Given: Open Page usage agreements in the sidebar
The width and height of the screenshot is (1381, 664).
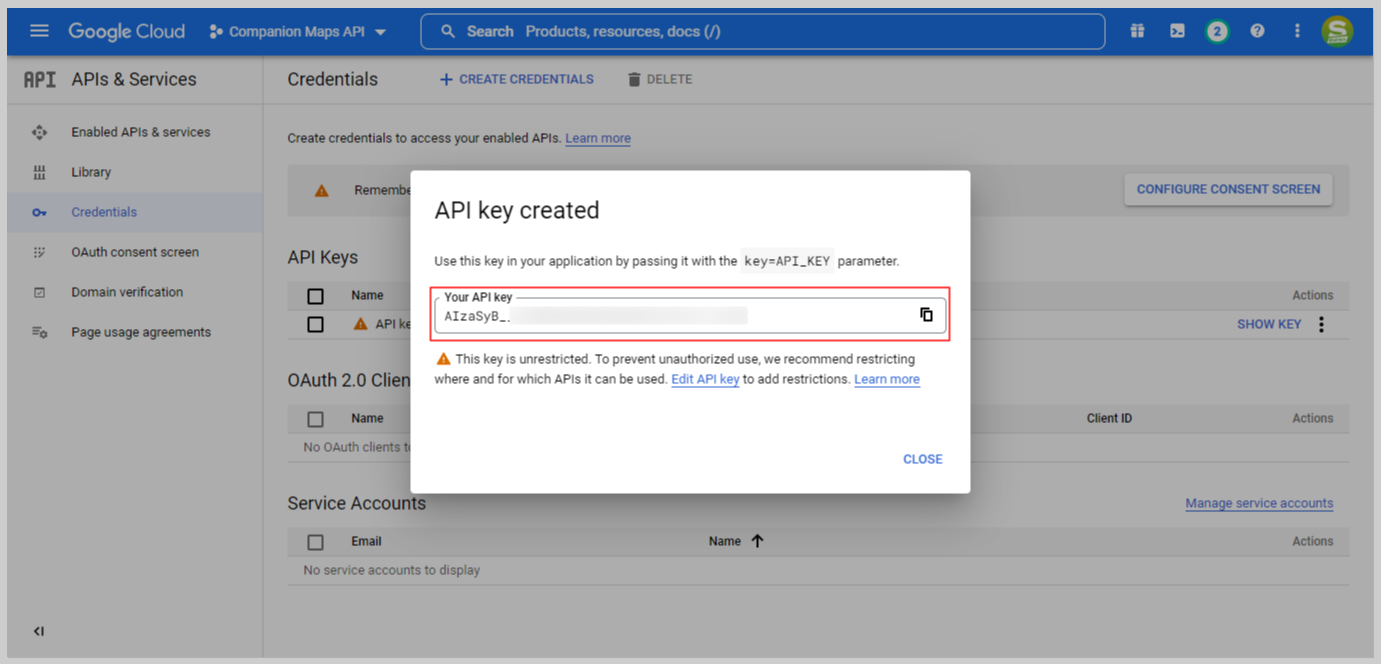Looking at the screenshot, I should coord(141,332).
